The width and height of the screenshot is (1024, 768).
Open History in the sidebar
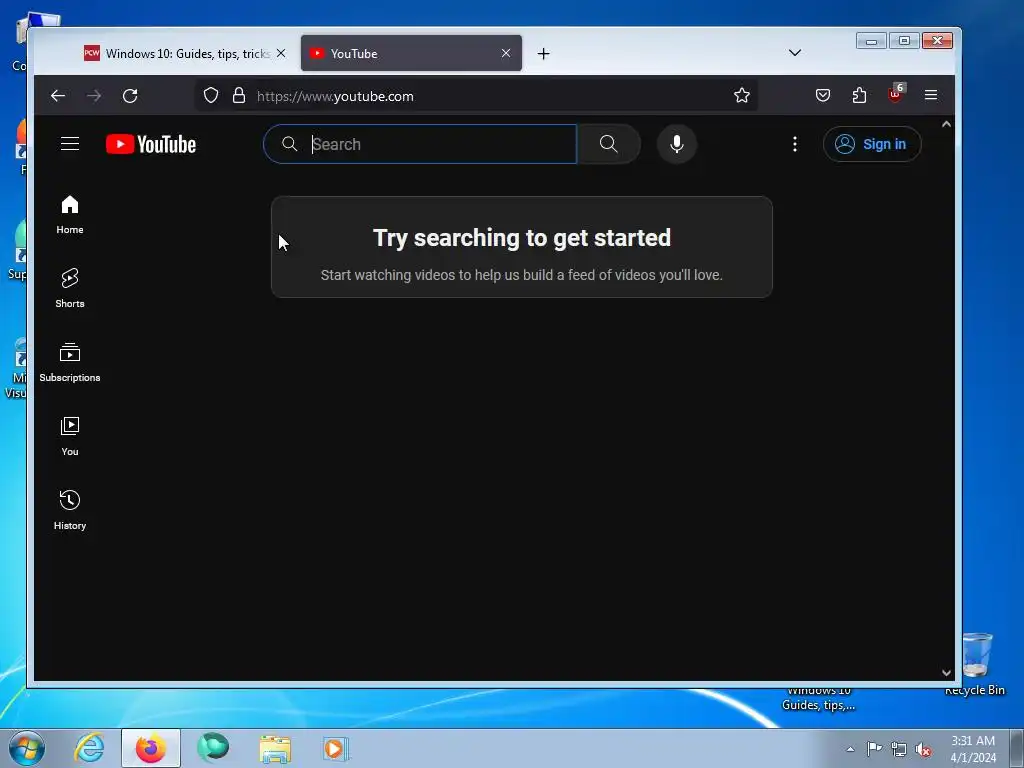pos(70,511)
